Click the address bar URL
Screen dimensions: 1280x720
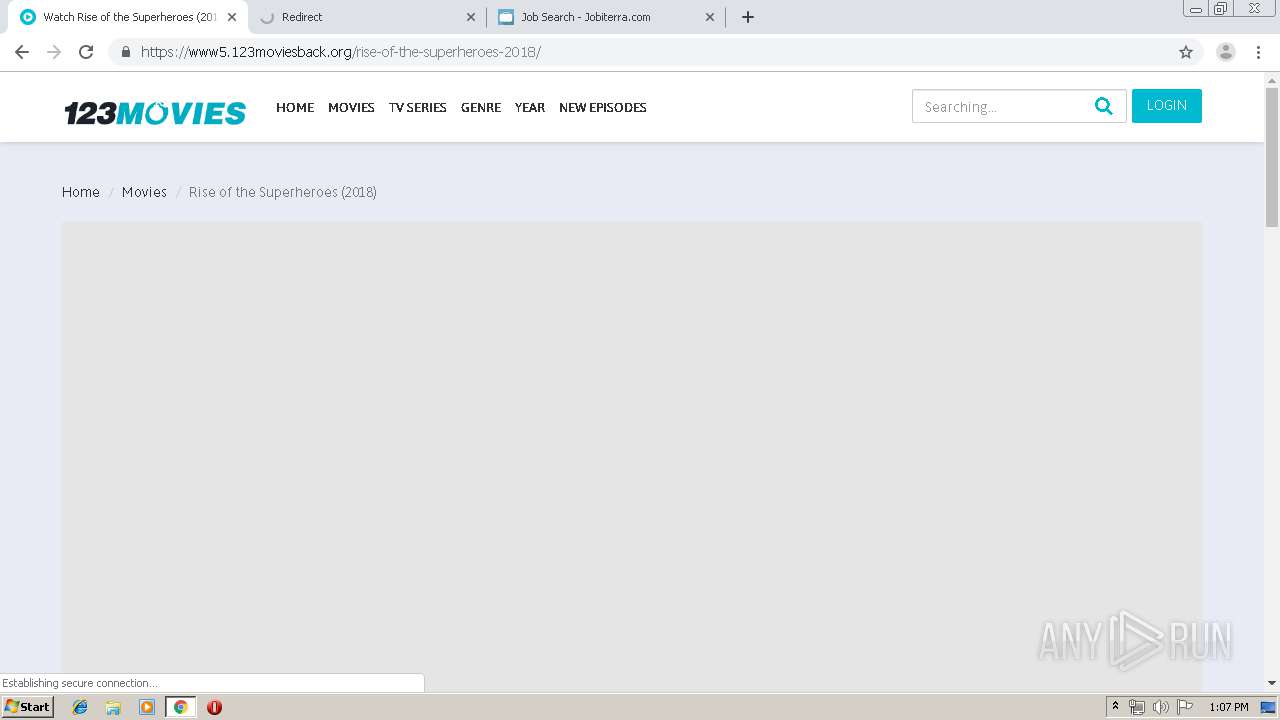click(x=341, y=52)
